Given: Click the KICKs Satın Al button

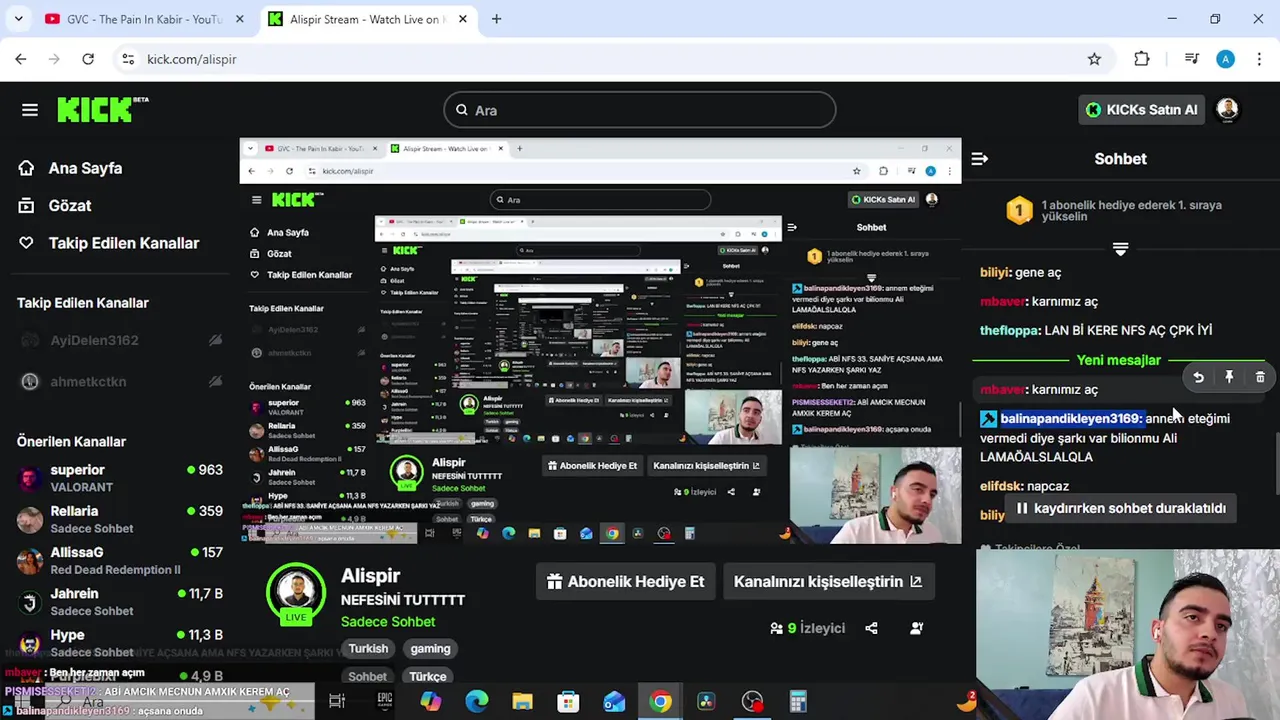Looking at the screenshot, I should click(x=1141, y=110).
